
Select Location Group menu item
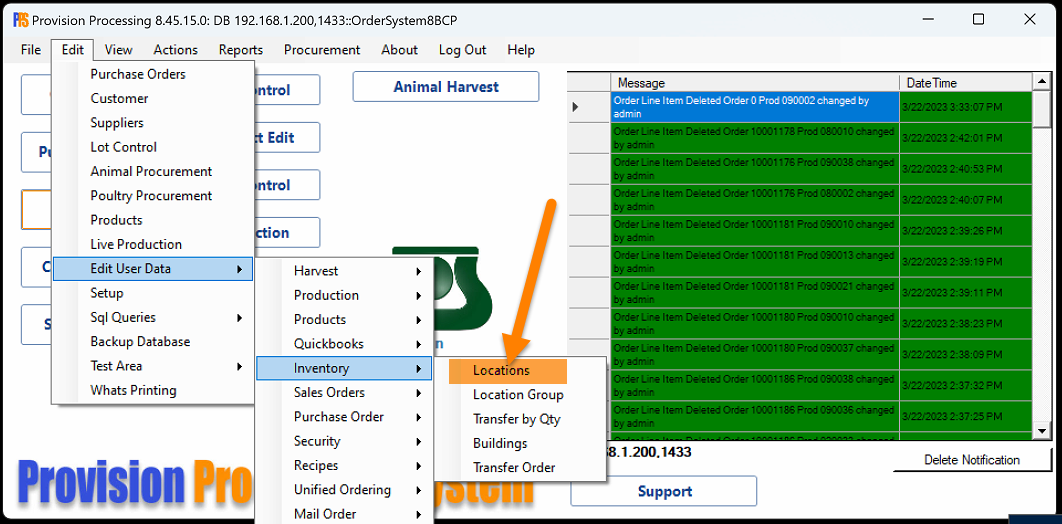pyautogui.click(x=519, y=395)
